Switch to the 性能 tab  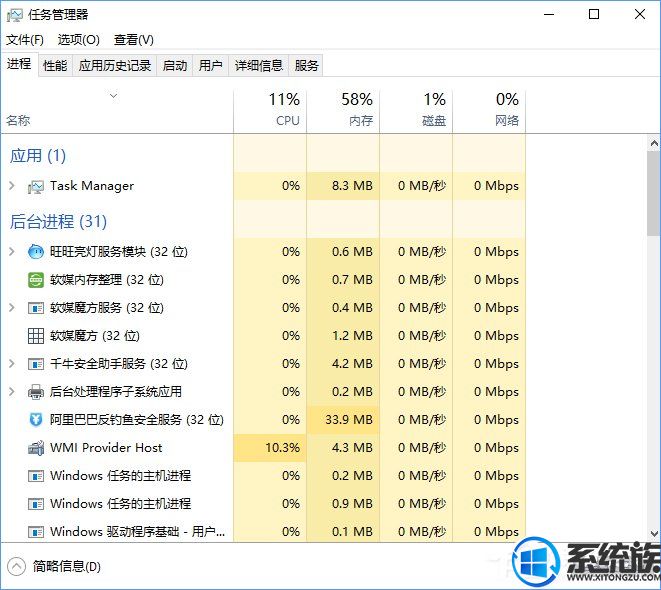point(55,65)
